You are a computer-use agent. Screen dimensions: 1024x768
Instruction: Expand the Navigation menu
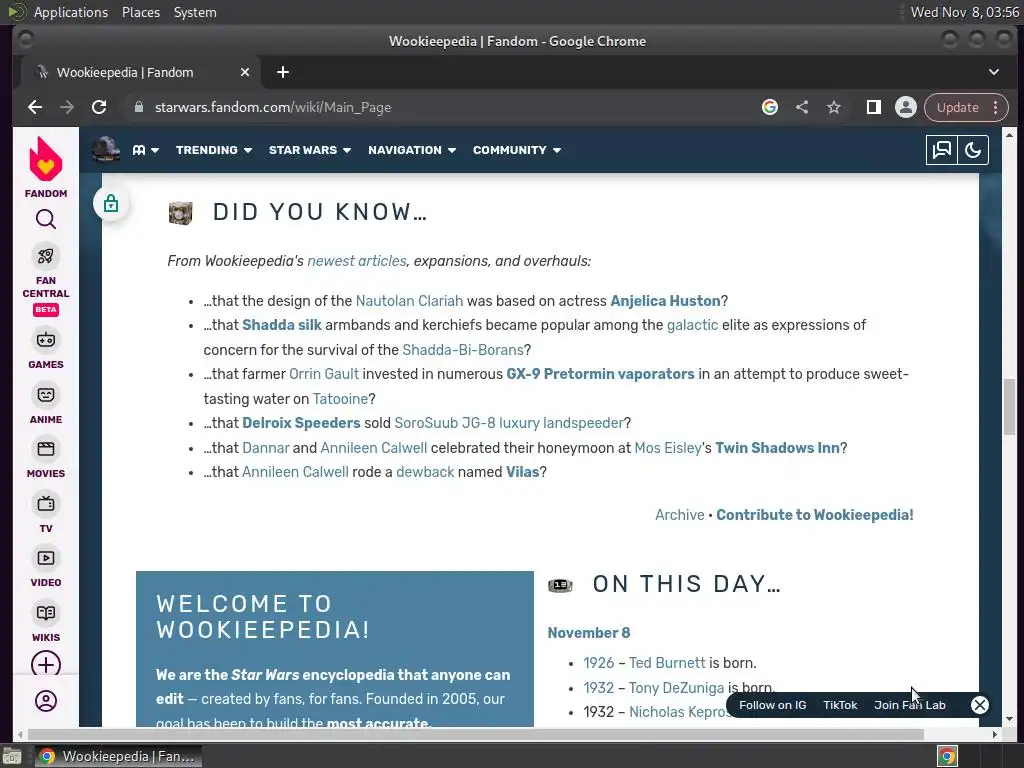pyautogui.click(x=412, y=150)
